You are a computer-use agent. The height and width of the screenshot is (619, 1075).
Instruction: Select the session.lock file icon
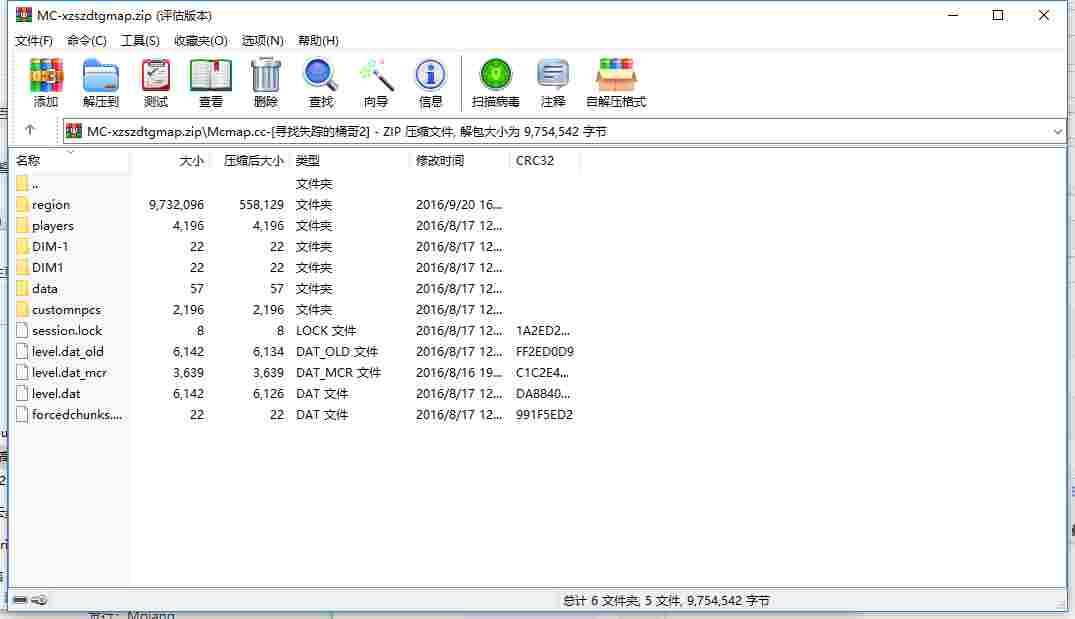(x=22, y=330)
